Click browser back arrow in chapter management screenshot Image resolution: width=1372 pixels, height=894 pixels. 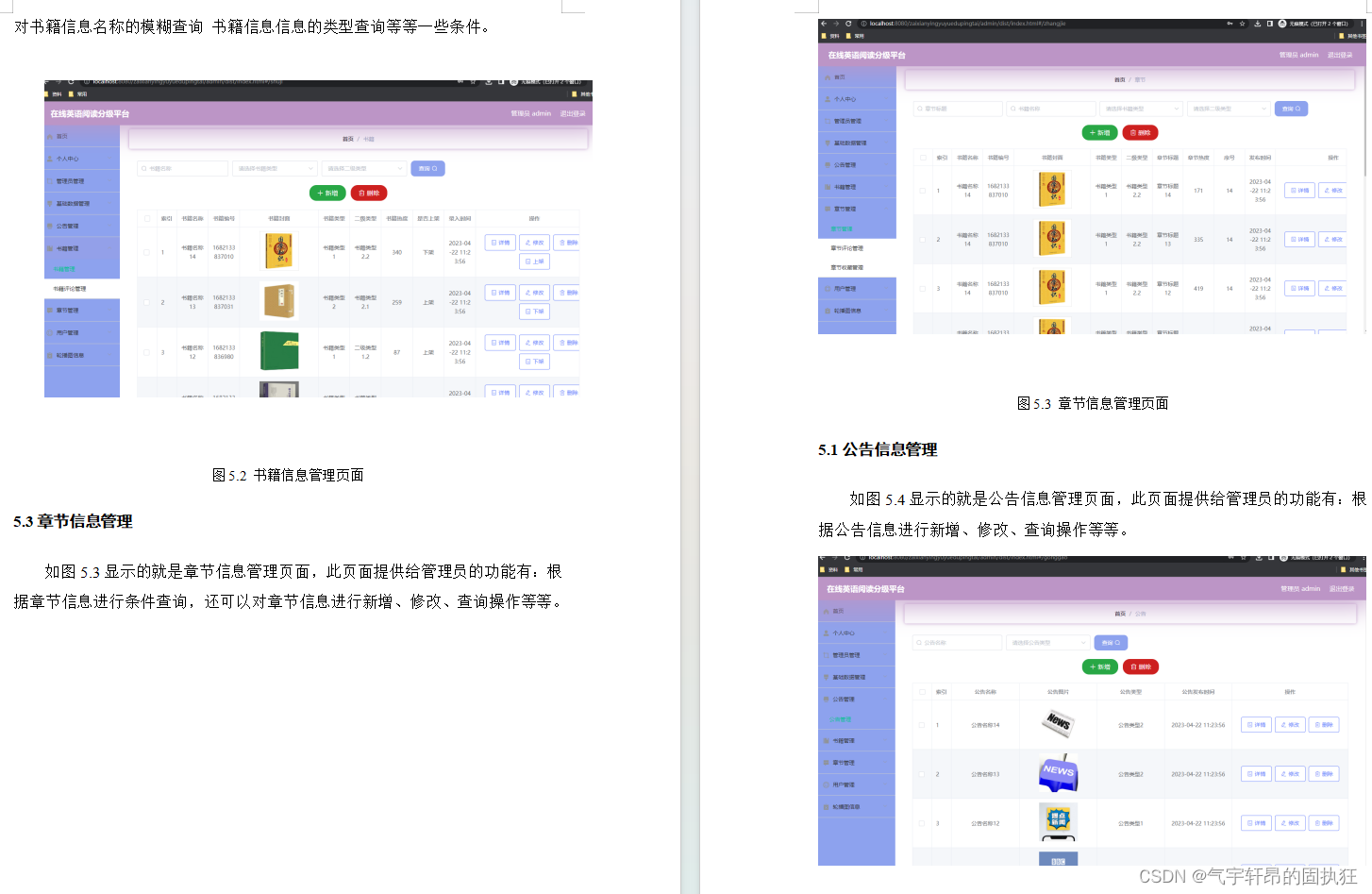pyautogui.click(x=823, y=24)
